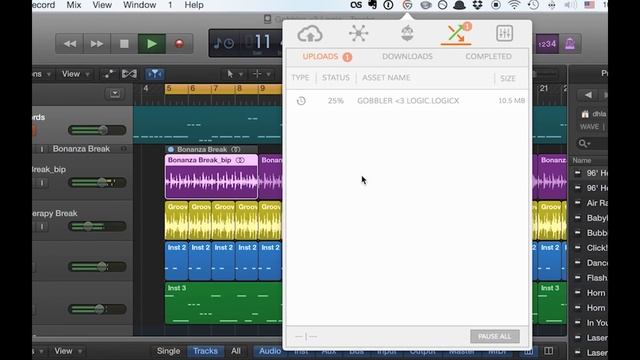Open the Gobbler mixer settings tab
640x360 pixels.
(504, 33)
